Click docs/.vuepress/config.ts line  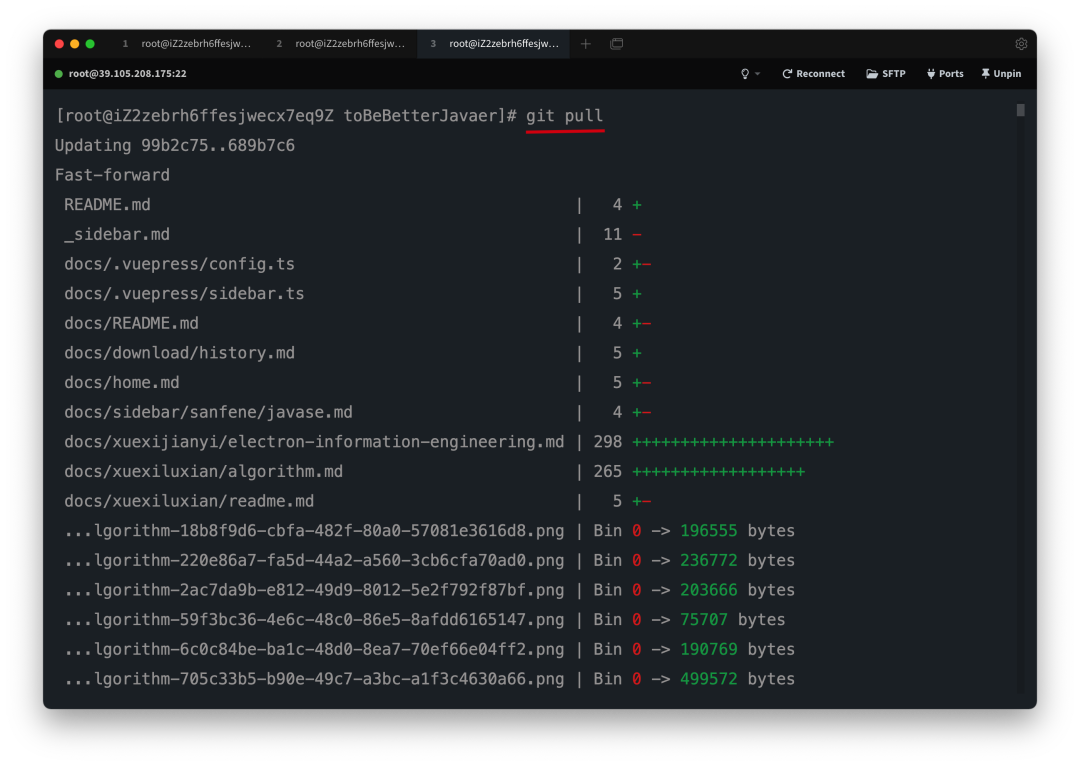tap(179, 264)
